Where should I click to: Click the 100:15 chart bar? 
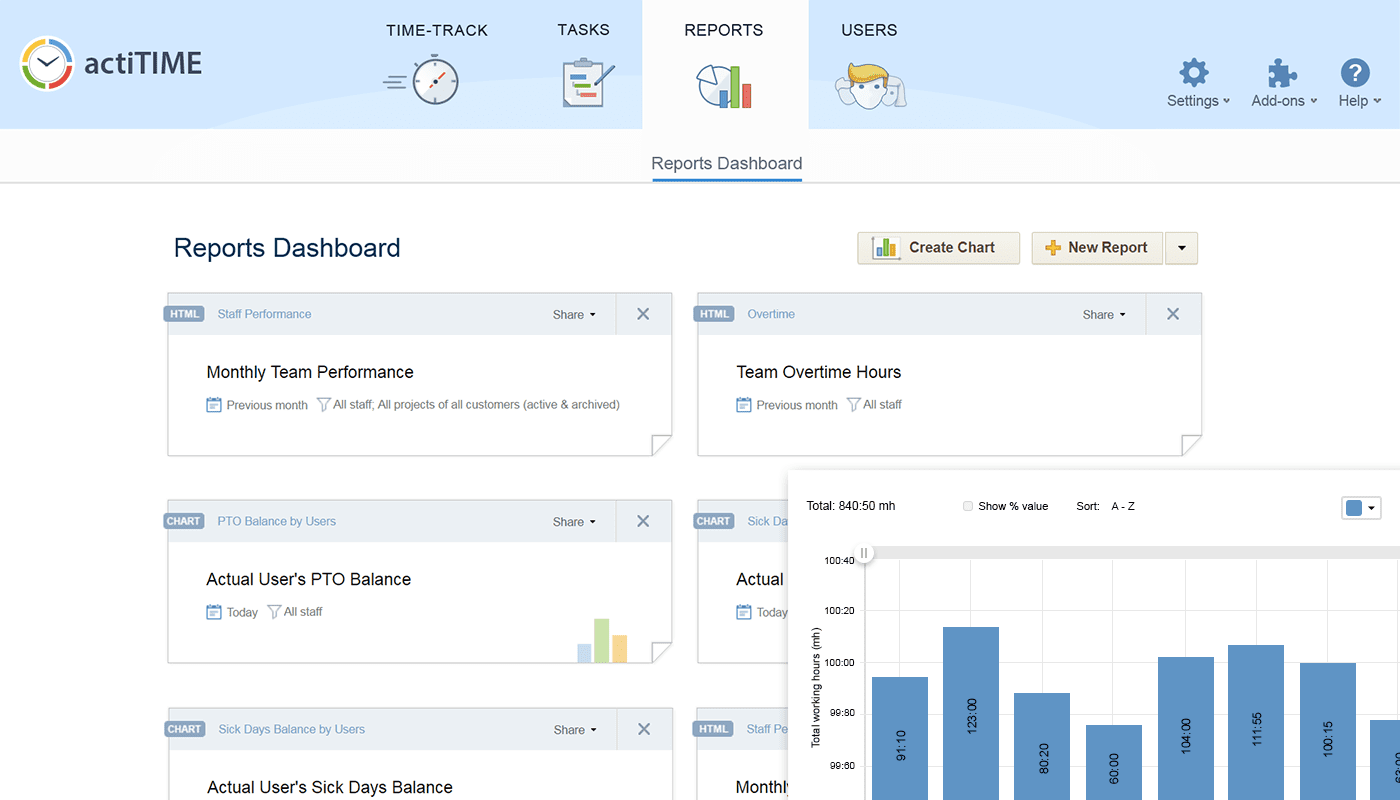(x=1328, y=731)
